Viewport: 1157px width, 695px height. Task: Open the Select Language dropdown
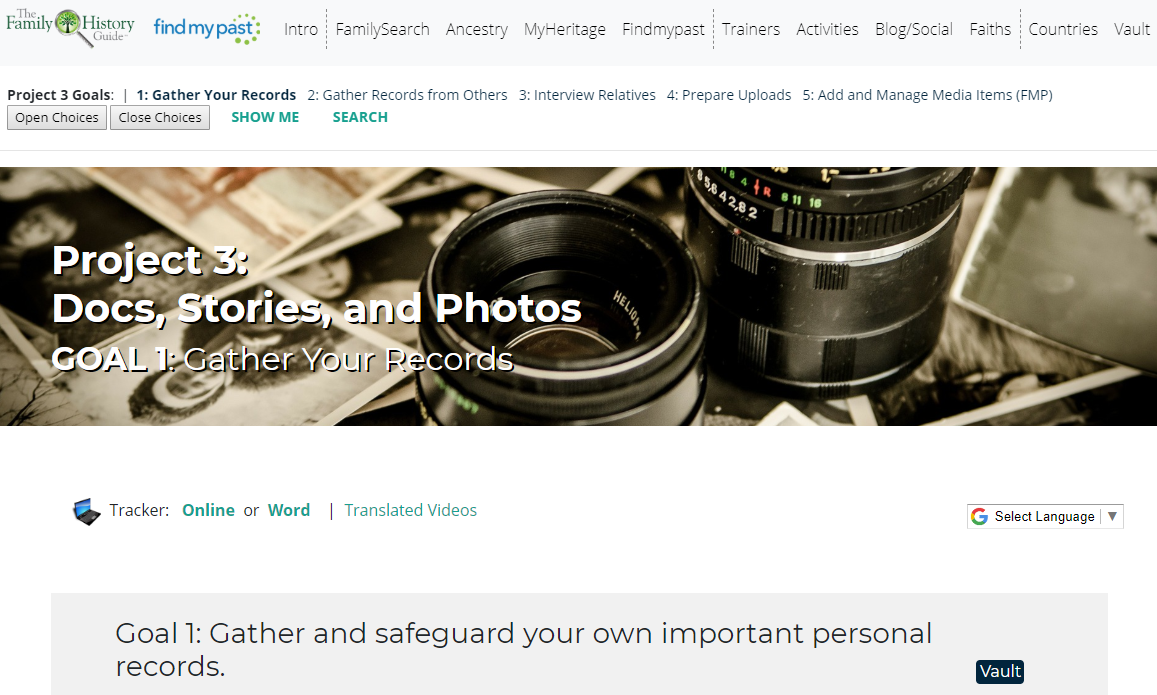click(x=1045, y=516)
